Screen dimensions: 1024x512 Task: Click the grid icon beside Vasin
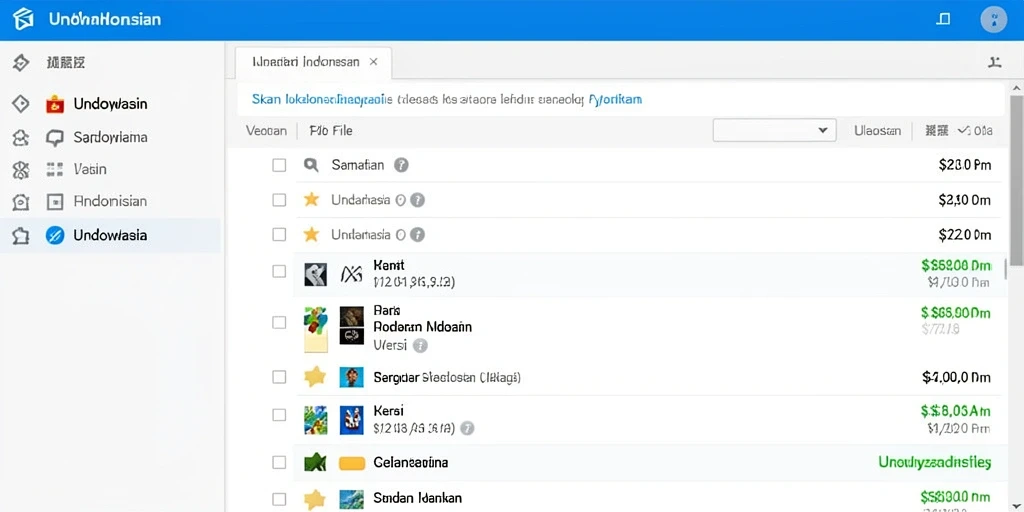coord(55,170)
